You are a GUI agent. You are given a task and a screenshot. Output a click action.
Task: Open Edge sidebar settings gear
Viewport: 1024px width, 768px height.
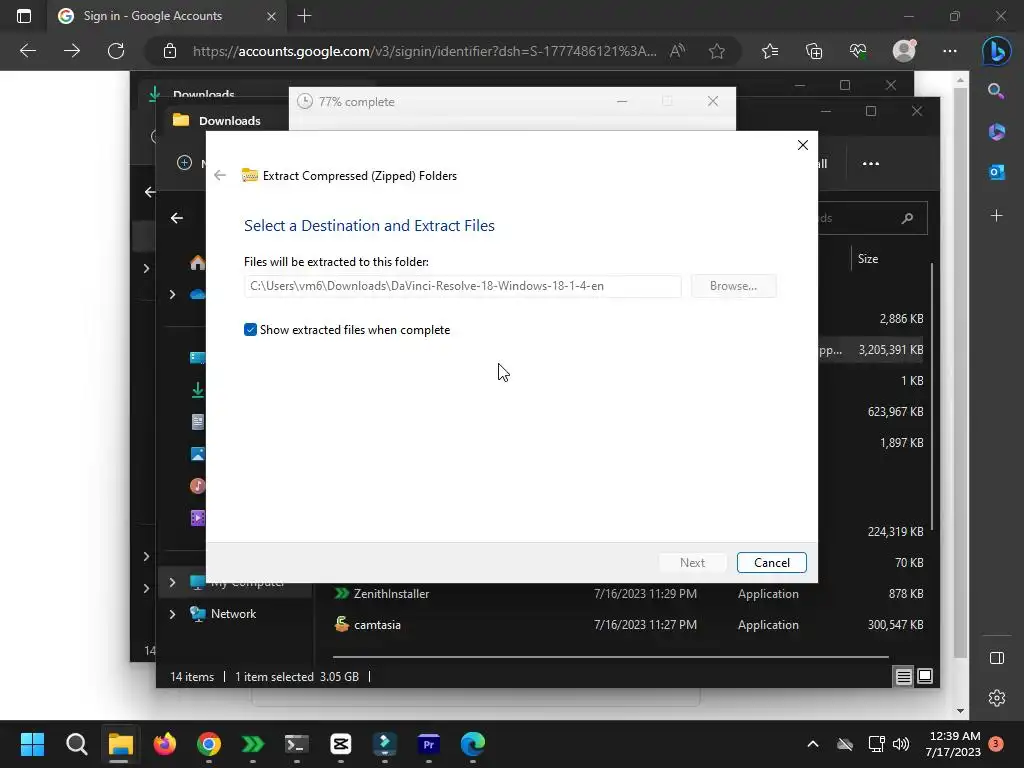997,698
